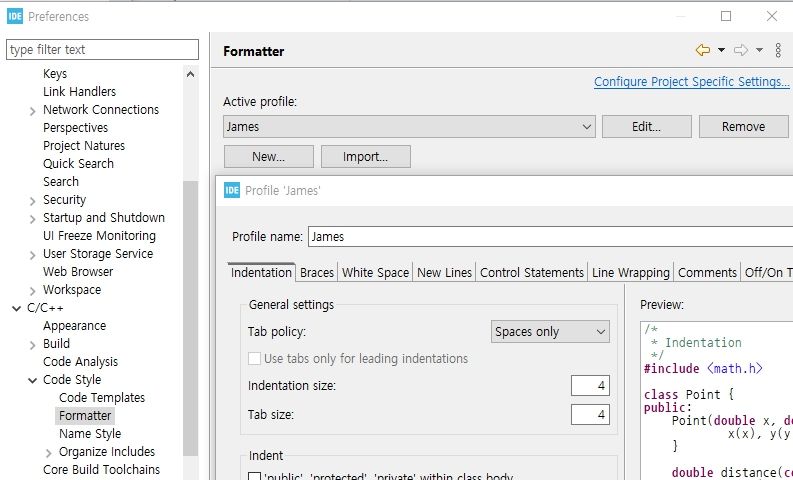Open Configure Project Specific Settings link
793x480 pixels.
click(x=691, y=82)
